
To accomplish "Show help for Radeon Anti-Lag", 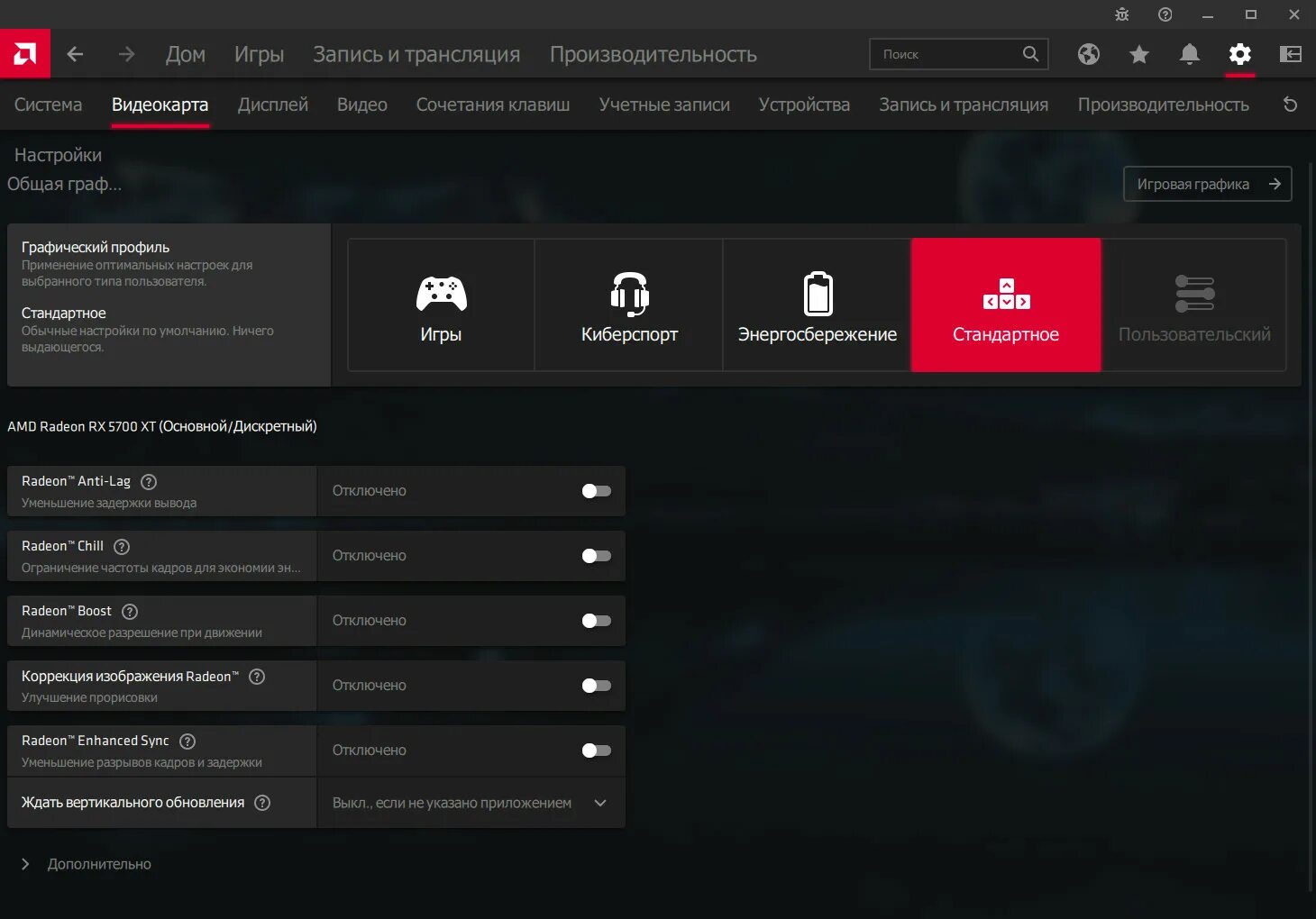I will pyautogui.click(x=150, y=482).
